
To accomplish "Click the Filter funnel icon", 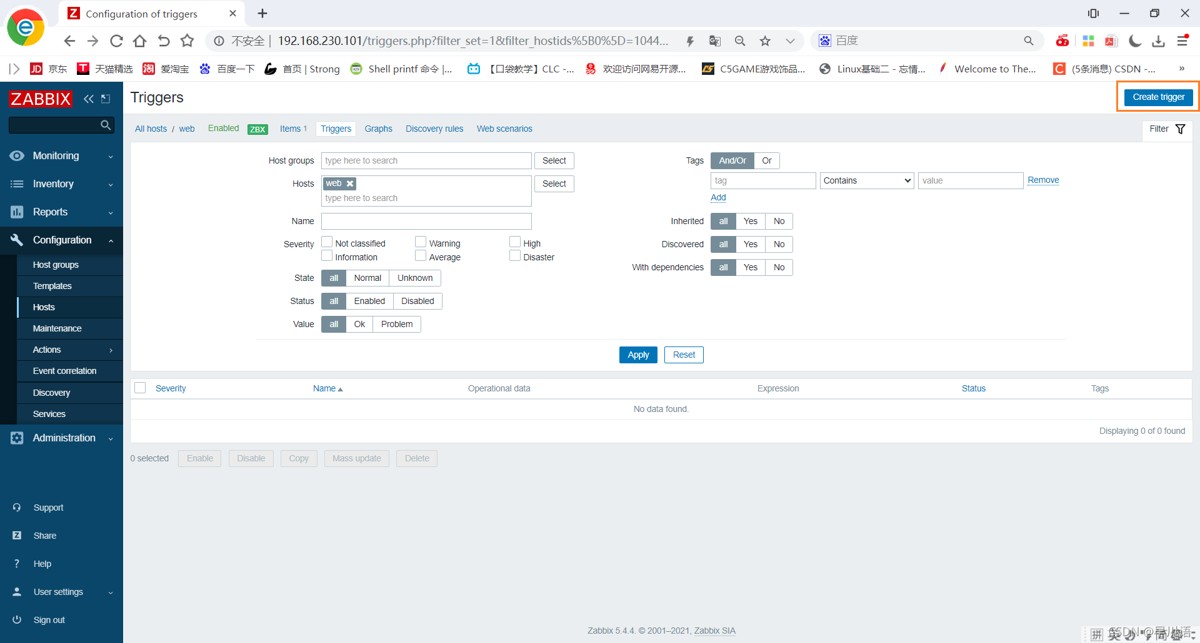I will 1180,129.
